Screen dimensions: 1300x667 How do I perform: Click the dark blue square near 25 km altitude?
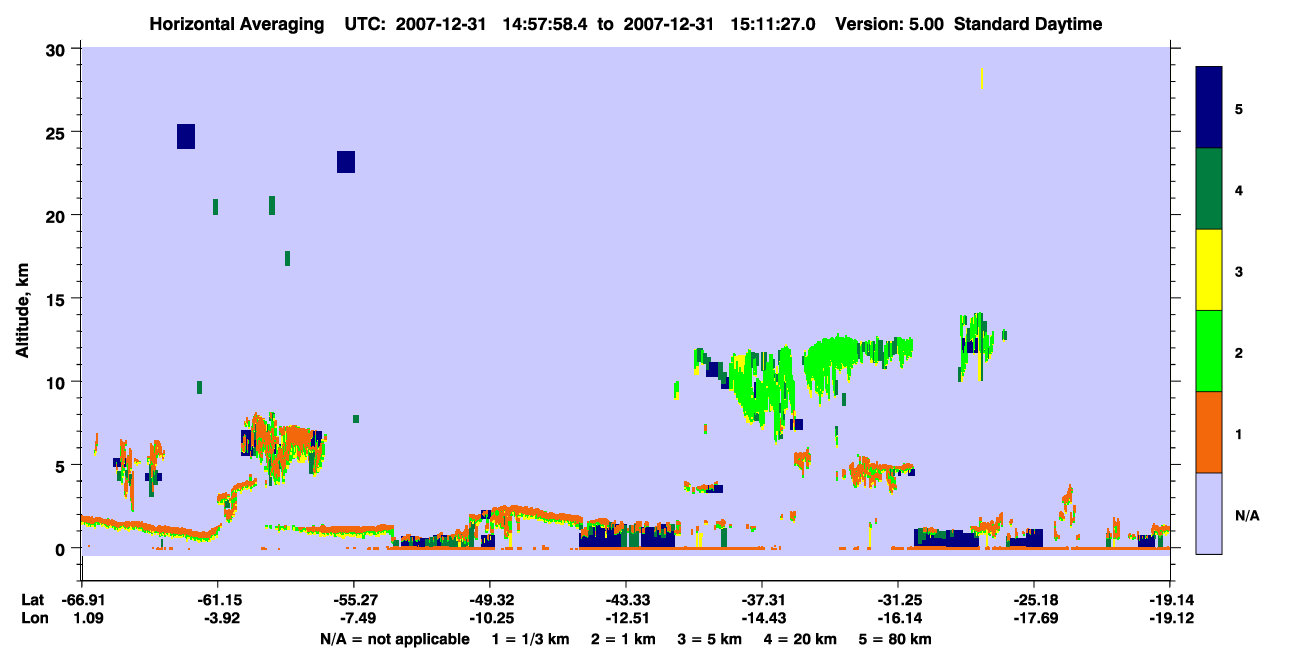[186, 136]
